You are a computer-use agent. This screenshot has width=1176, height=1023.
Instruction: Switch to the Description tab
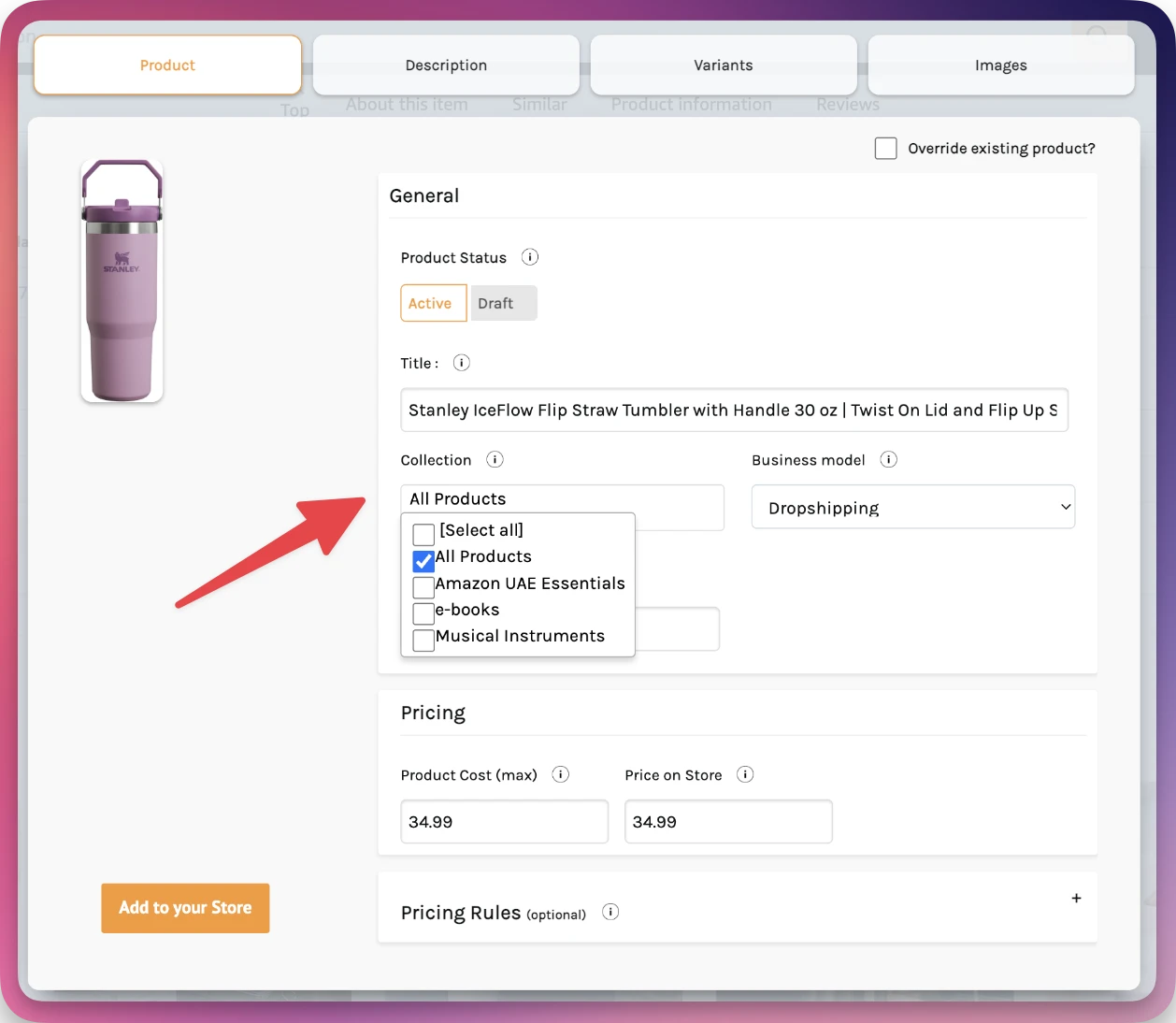[x=446, y=65]
